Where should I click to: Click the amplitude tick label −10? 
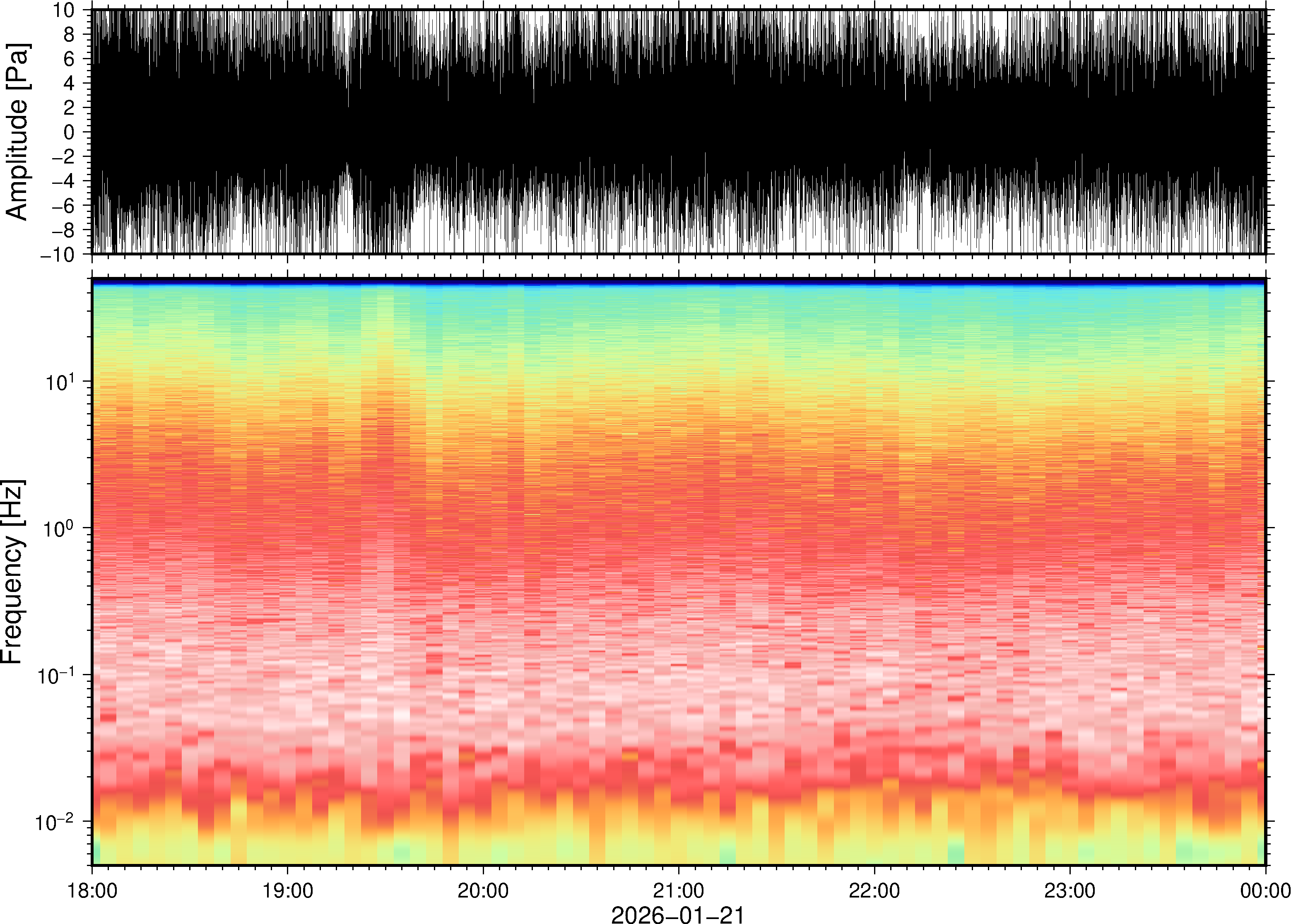click(58, 255)
